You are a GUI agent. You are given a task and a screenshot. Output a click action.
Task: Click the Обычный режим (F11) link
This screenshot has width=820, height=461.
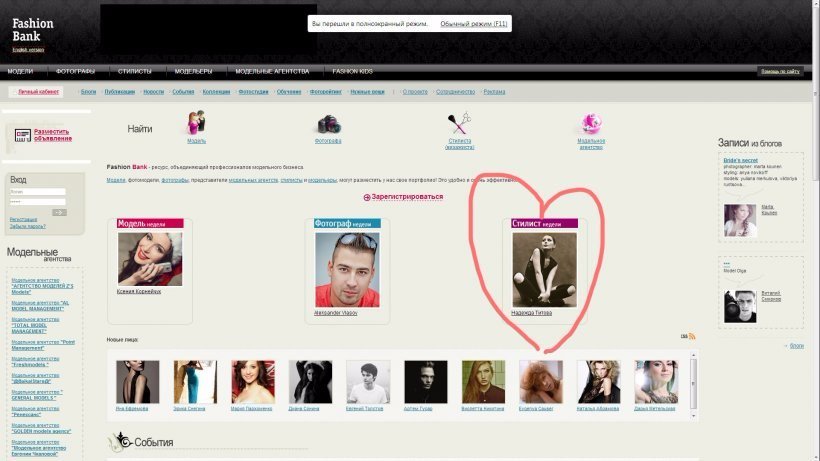pos(474,24)
